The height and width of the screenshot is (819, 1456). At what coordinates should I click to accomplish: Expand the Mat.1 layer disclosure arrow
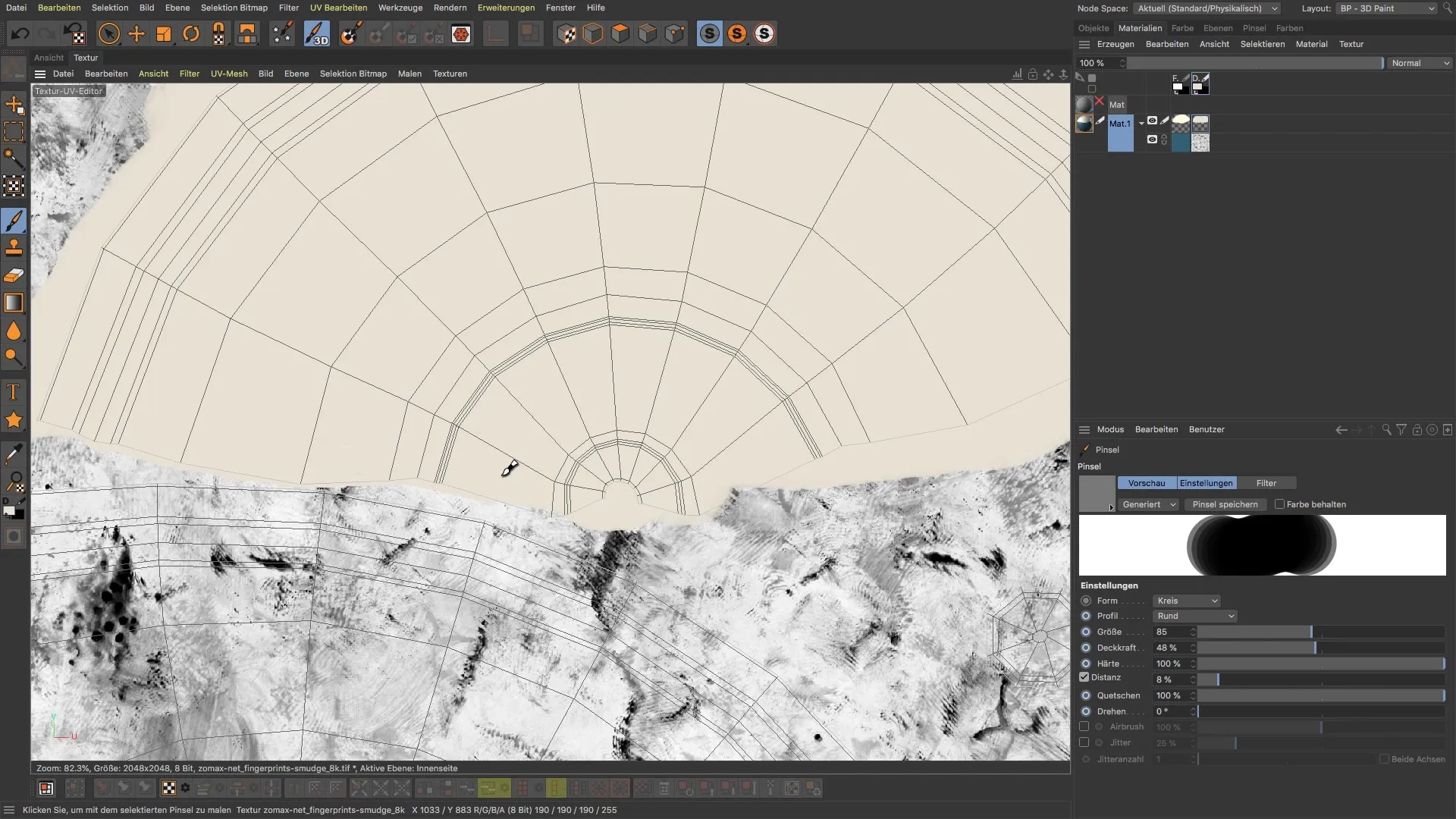click(1141, 124)
